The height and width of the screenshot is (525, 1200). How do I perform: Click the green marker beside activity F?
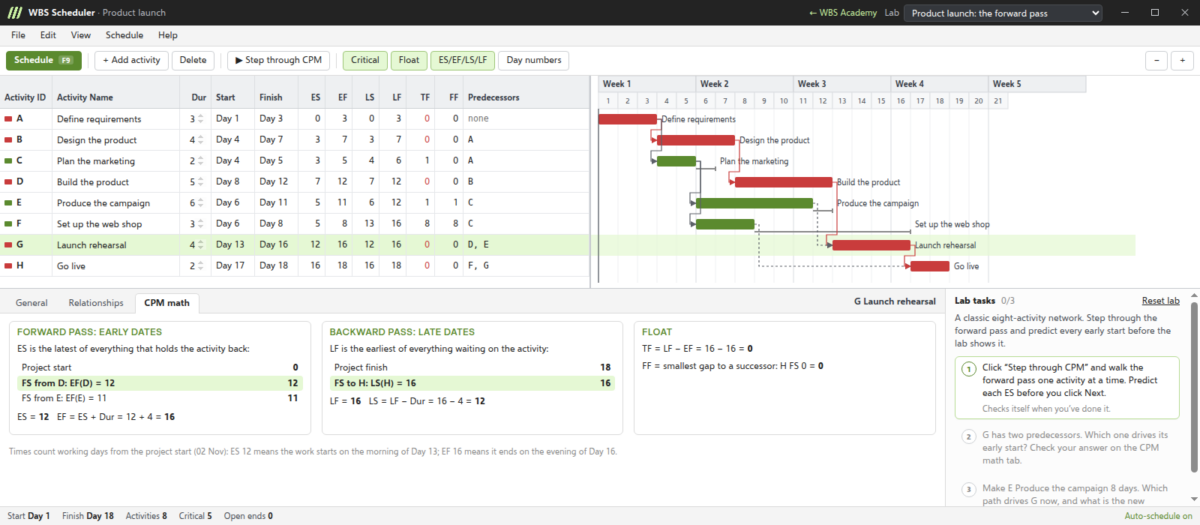[9, 224]
